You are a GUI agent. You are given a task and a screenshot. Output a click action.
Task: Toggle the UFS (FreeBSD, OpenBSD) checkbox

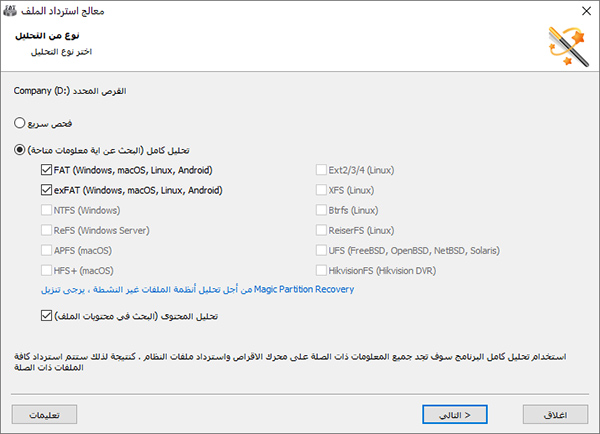point(321,250)
